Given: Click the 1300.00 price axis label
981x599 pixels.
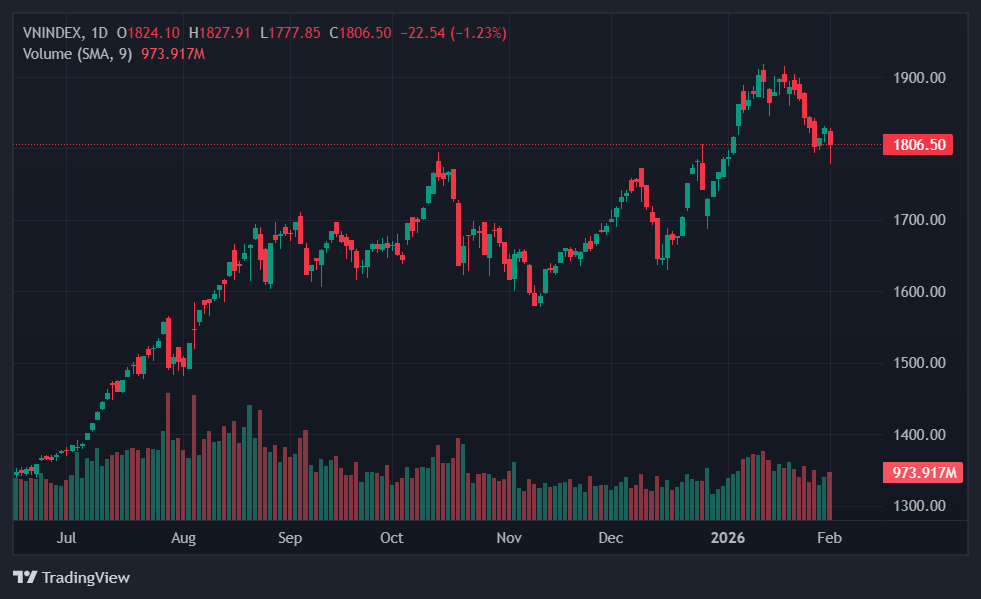Looking at the screenshot, I should tap(919, 506).
